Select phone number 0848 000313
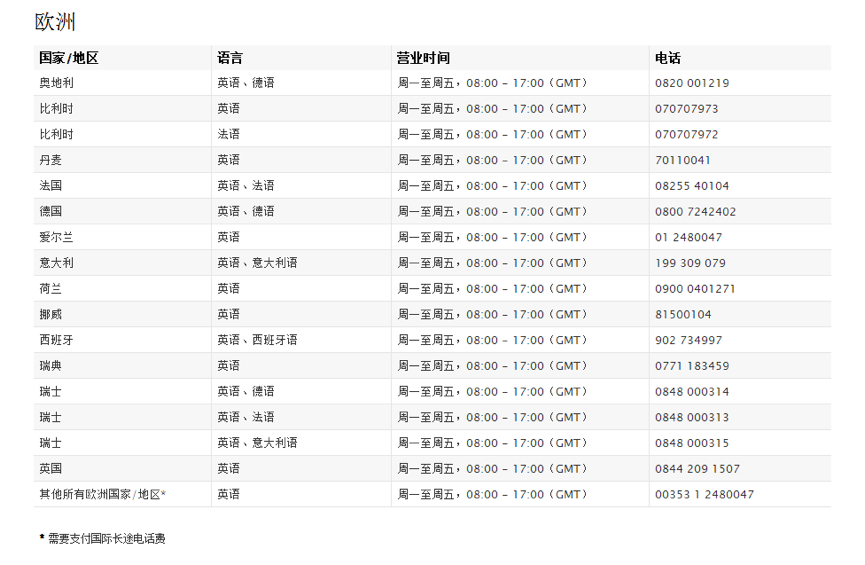The image size is (865, 565). (692, 418)
